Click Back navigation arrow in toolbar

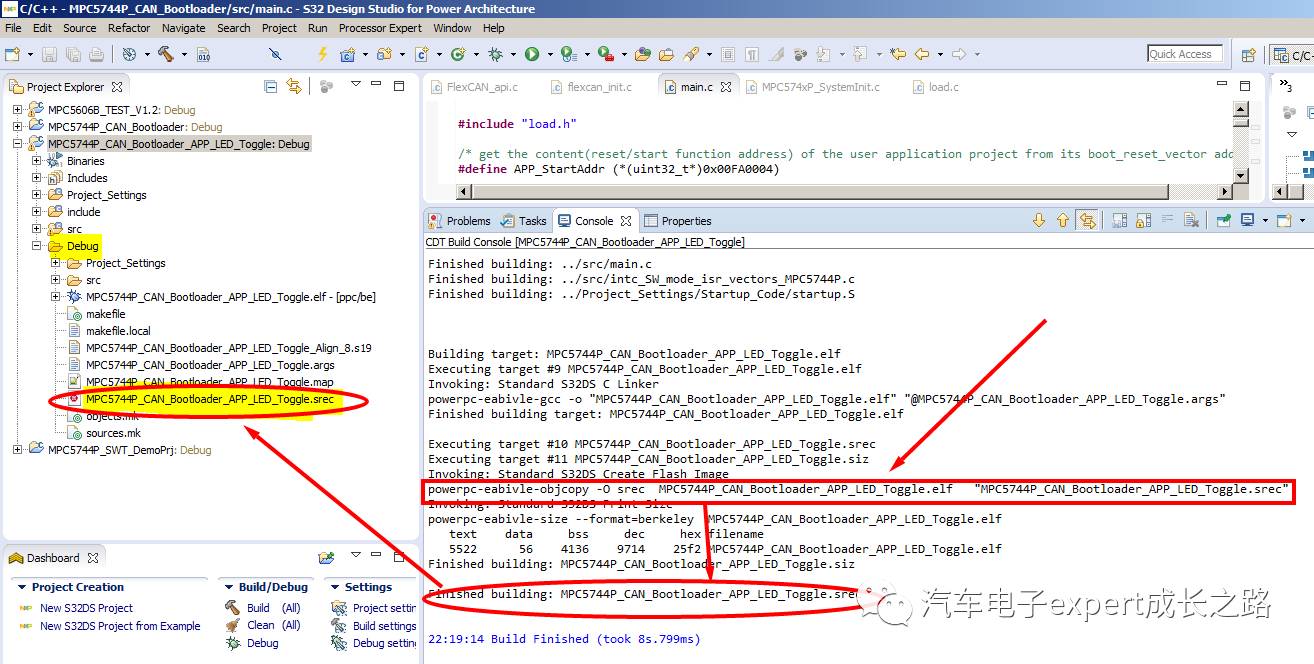coord(922,54)
